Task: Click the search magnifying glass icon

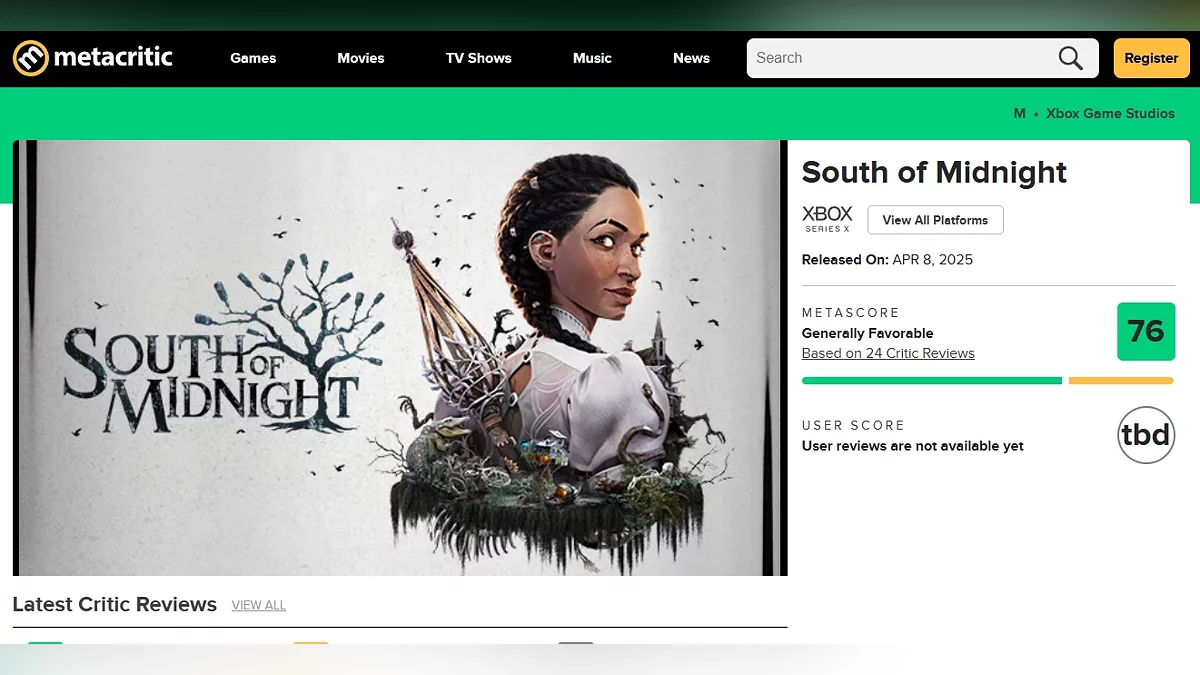Action: click(x=1071, y=58)
